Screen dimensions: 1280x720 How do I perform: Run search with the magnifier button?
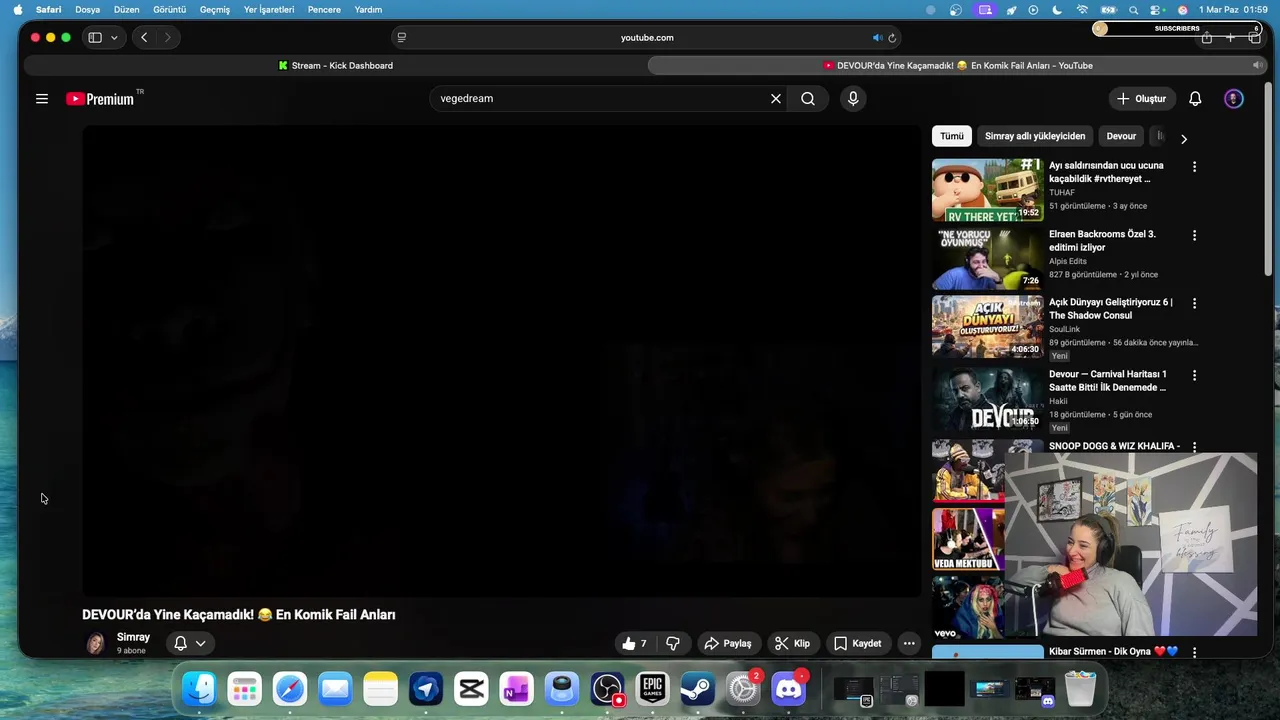tap(808, 99)
